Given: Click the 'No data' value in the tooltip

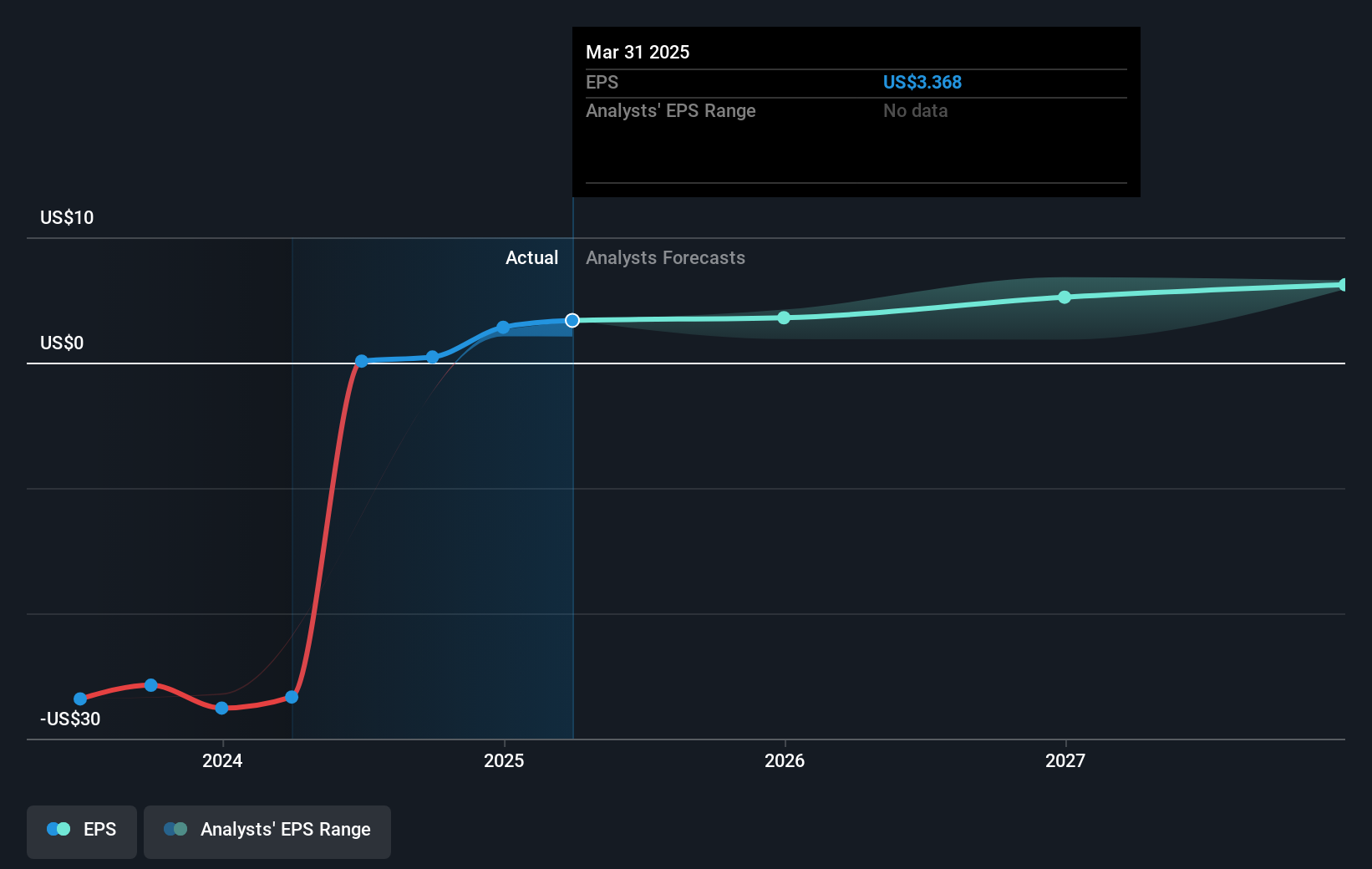Looking at the screenshot, I should pyautogui.click(x=916, y=111).
